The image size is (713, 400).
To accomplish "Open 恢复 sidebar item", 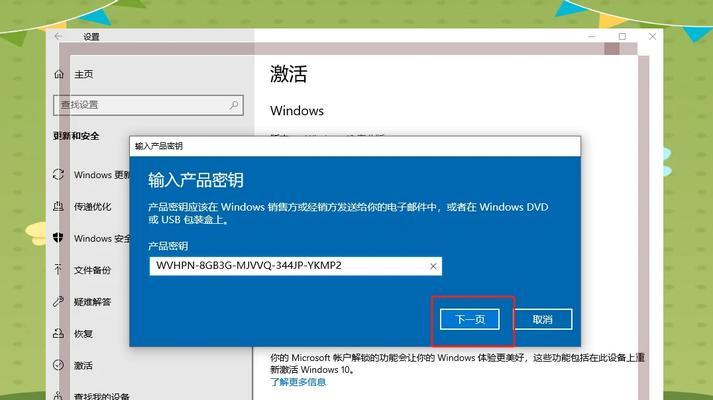I will 83,334.
